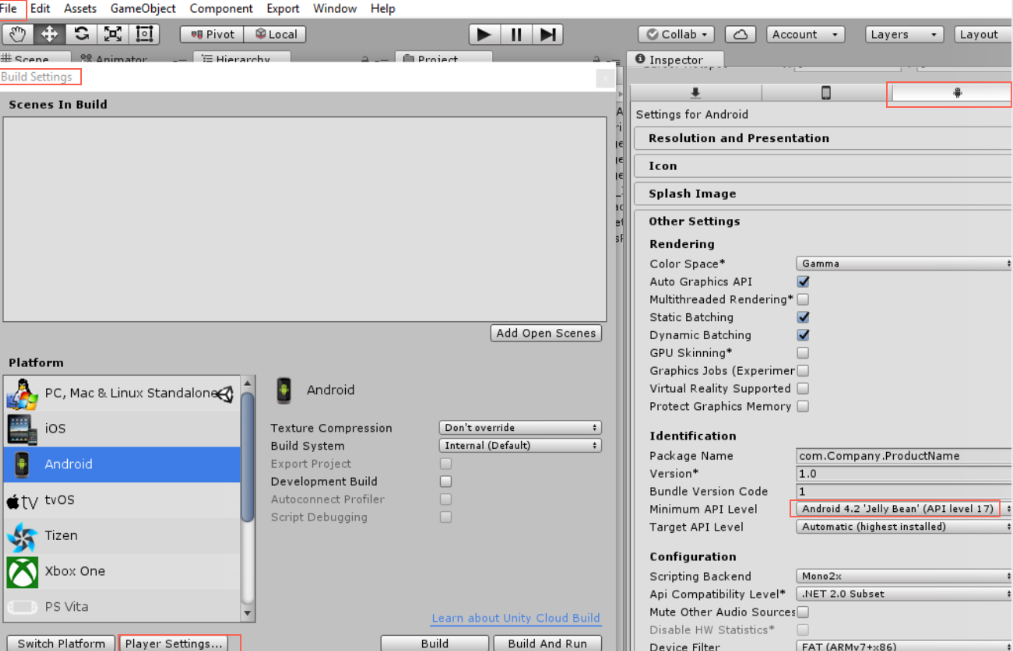Open Build System dropdown
Screen dimensions: 1013x651
520,446
